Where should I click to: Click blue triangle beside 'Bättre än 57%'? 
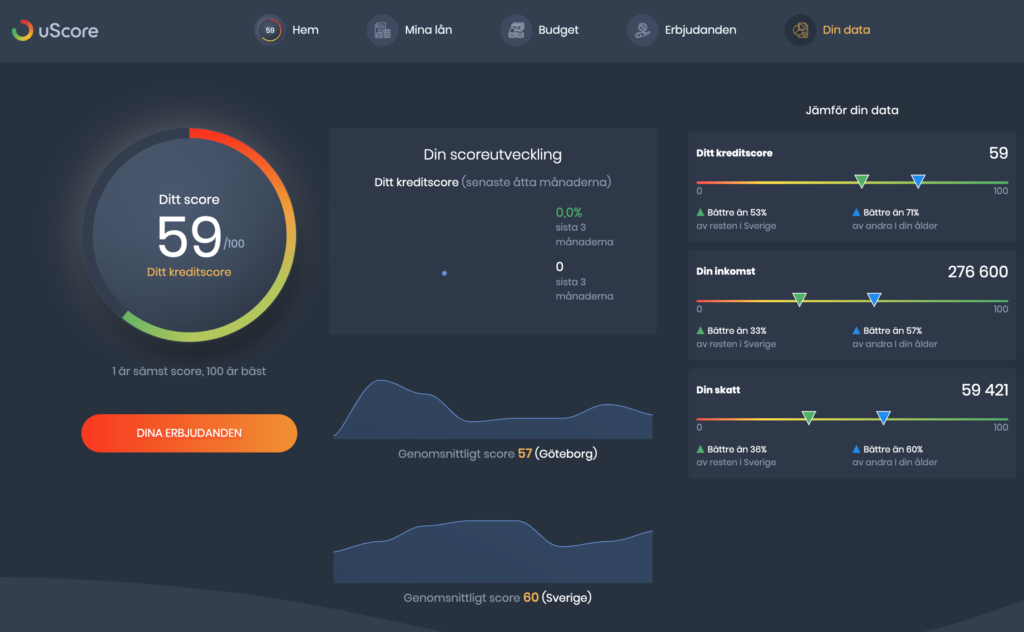(x=856, y=330)
